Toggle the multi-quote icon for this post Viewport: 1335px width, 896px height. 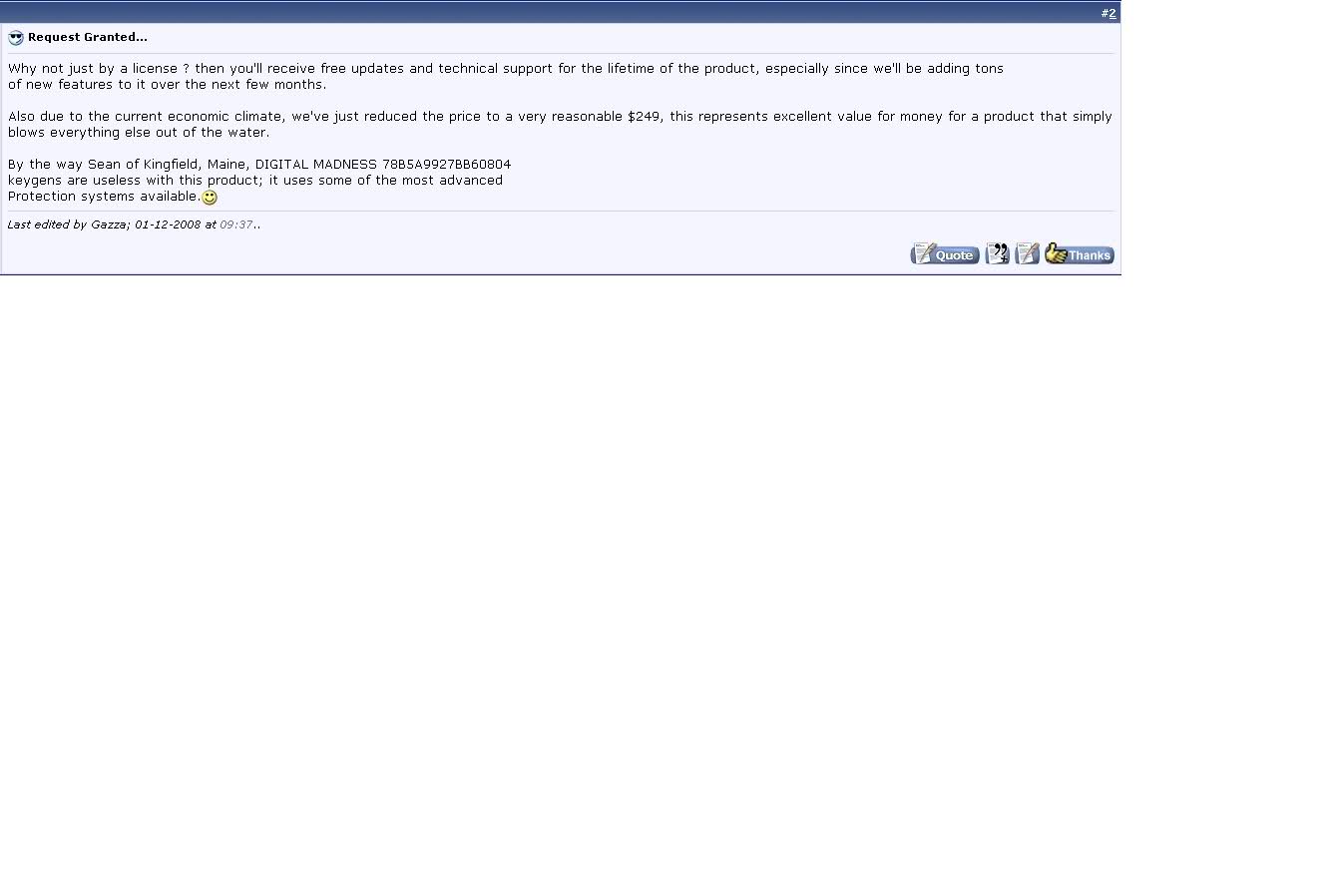[x=998, y=254]
